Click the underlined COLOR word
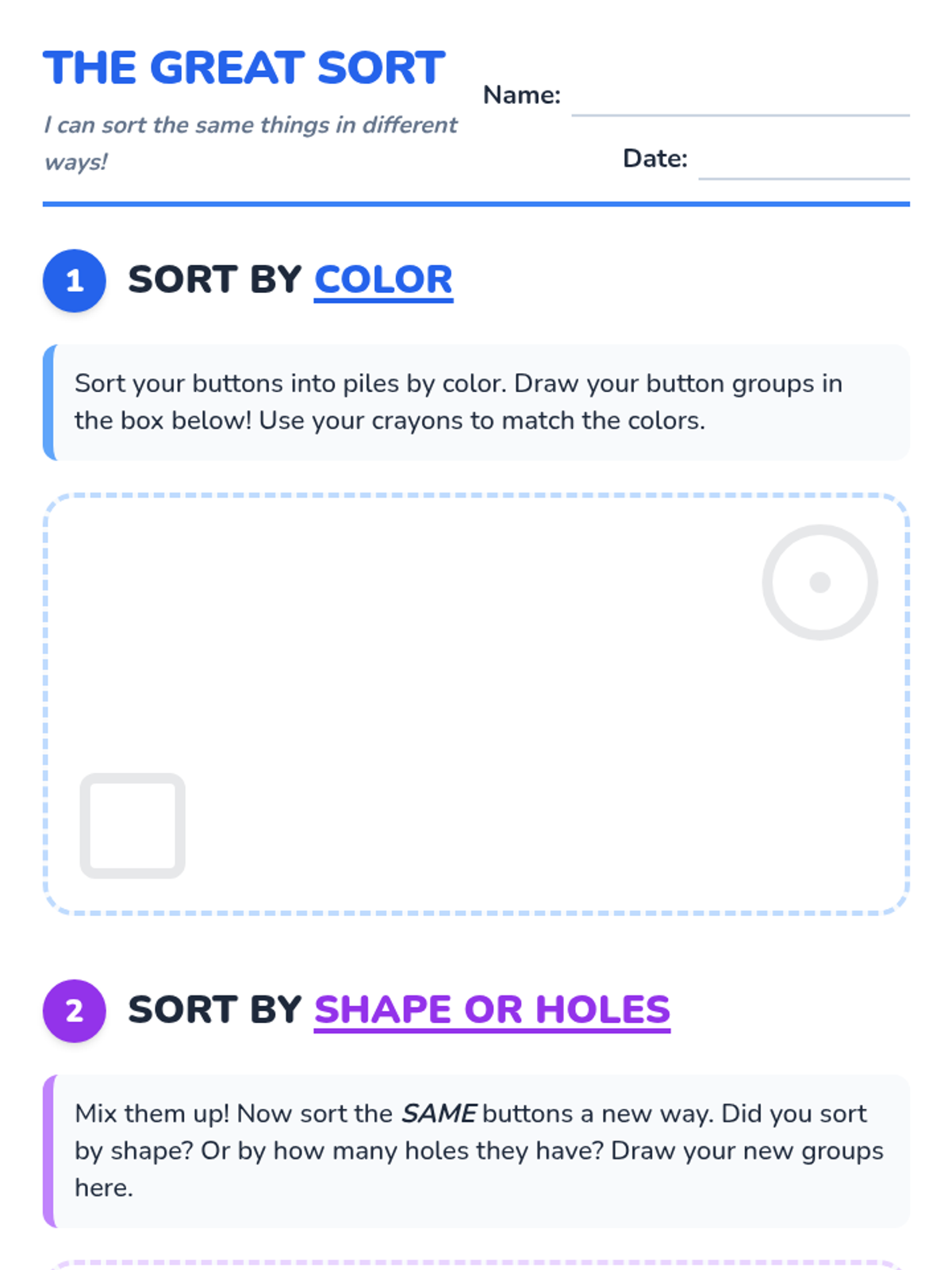This screenshot has width=952, height=1270. [x=383, y=280]
